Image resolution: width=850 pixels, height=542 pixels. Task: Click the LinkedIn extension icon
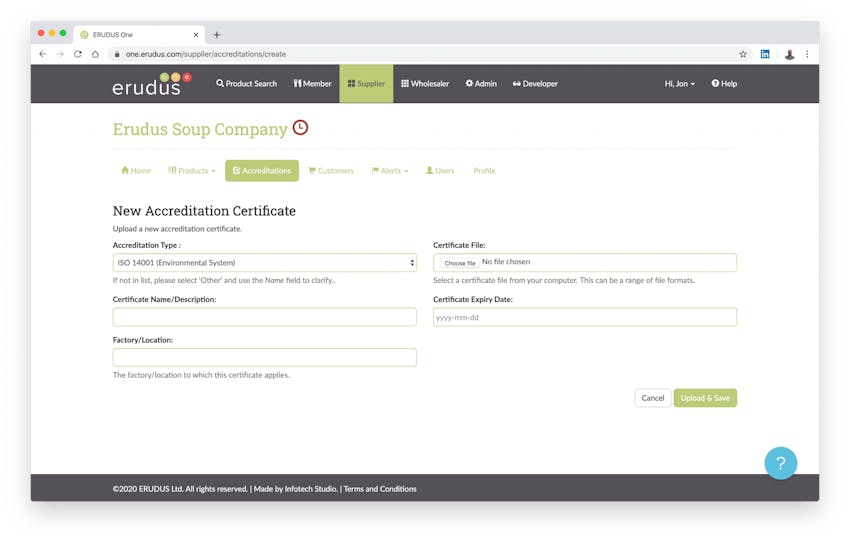click(x=765, y=54)
